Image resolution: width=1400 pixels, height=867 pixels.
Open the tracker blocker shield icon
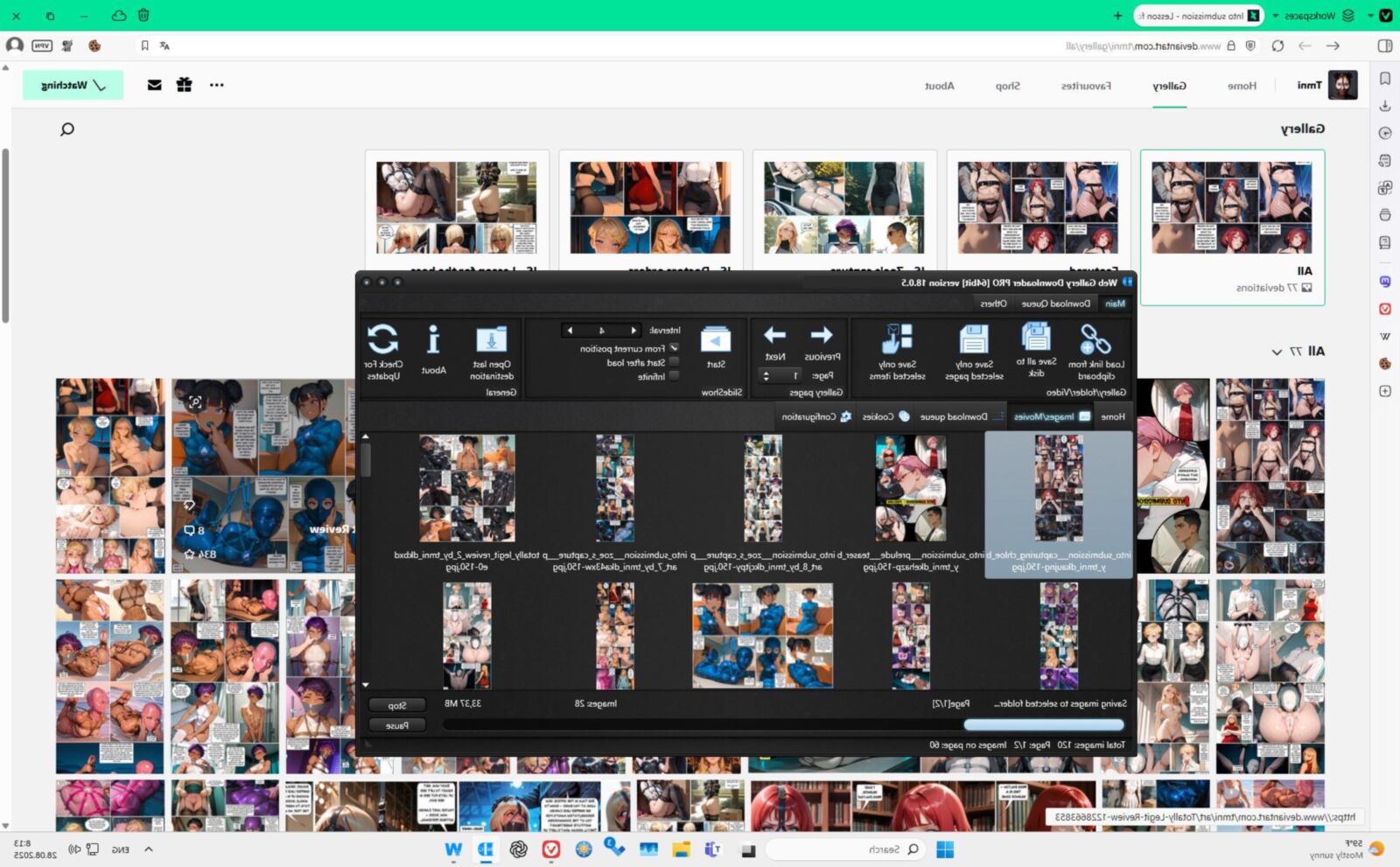point(1250,45)
